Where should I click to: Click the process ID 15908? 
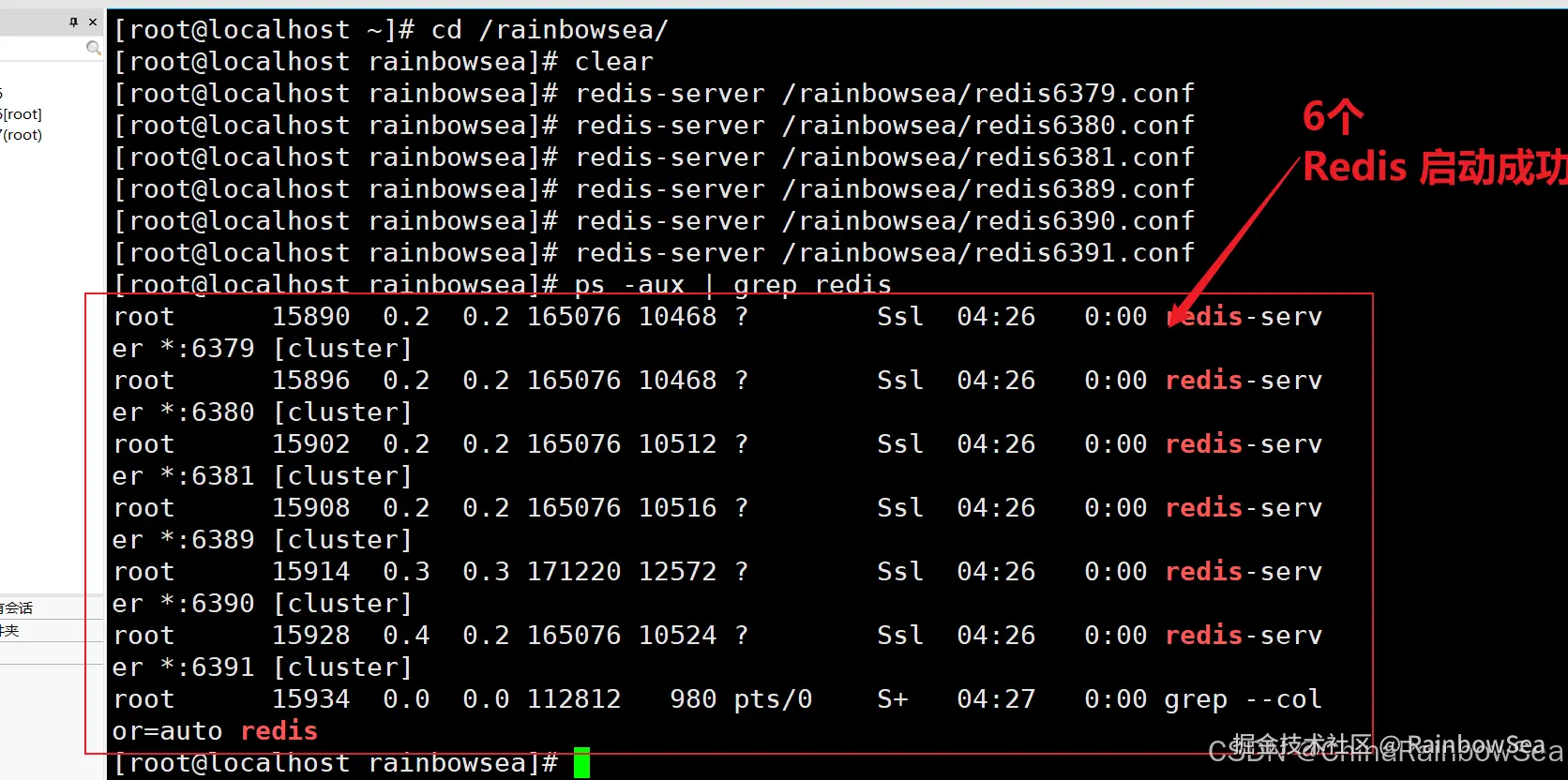point(310,507)
